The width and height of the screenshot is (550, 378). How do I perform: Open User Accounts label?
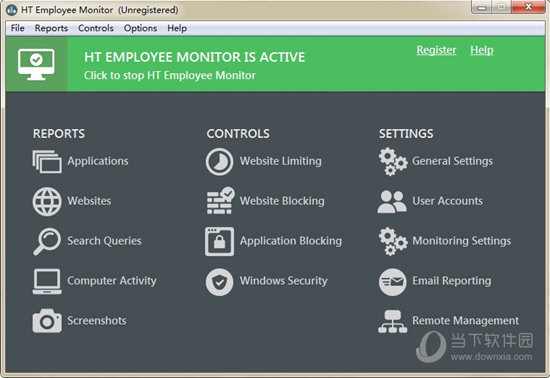coord(448,201)
